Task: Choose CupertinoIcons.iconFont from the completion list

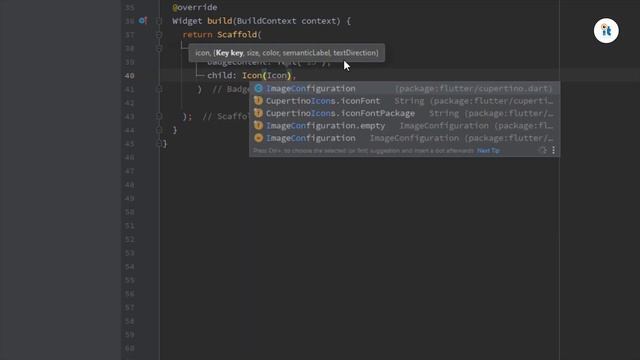Action: [404, 100]
